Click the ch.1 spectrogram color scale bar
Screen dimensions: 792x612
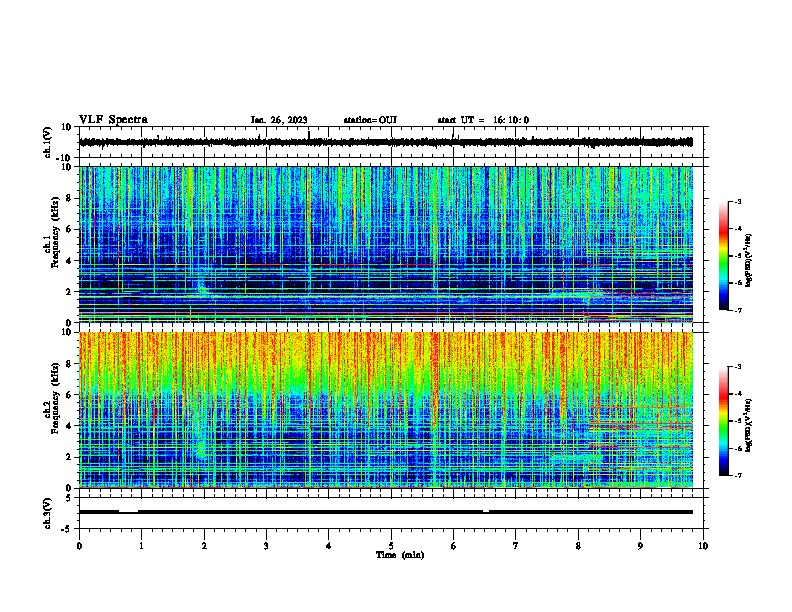click(x=724, y=256)
